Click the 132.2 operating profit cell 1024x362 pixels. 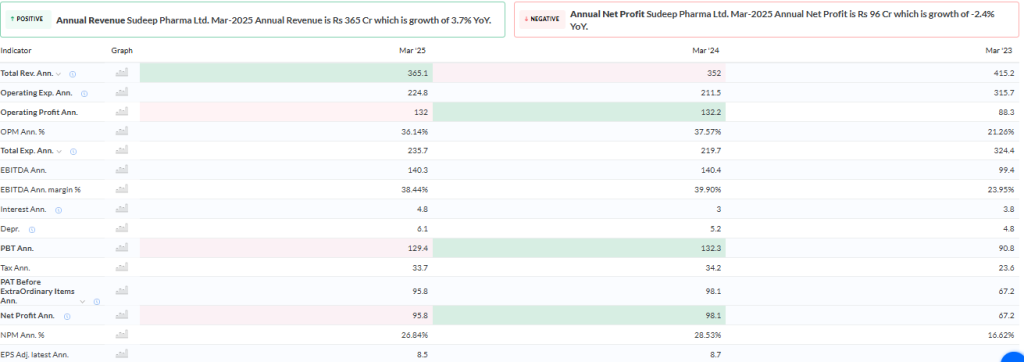579,112
